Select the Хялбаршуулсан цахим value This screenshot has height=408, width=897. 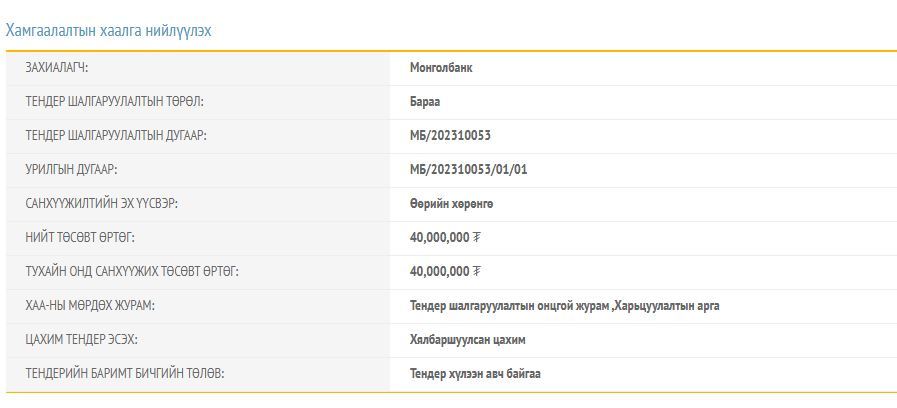(467, 340)
